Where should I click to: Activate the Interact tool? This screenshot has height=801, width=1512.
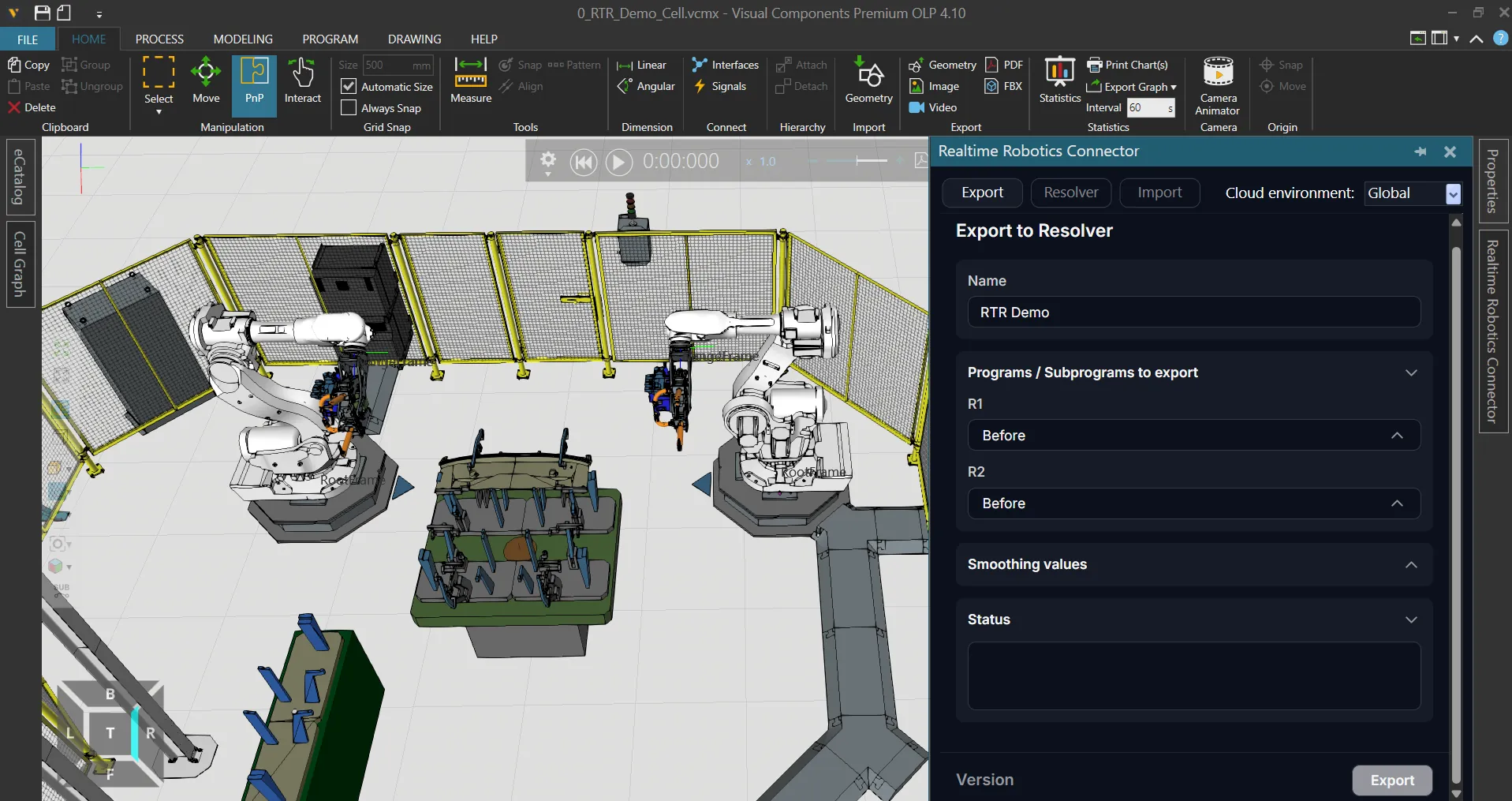(302, 80)
